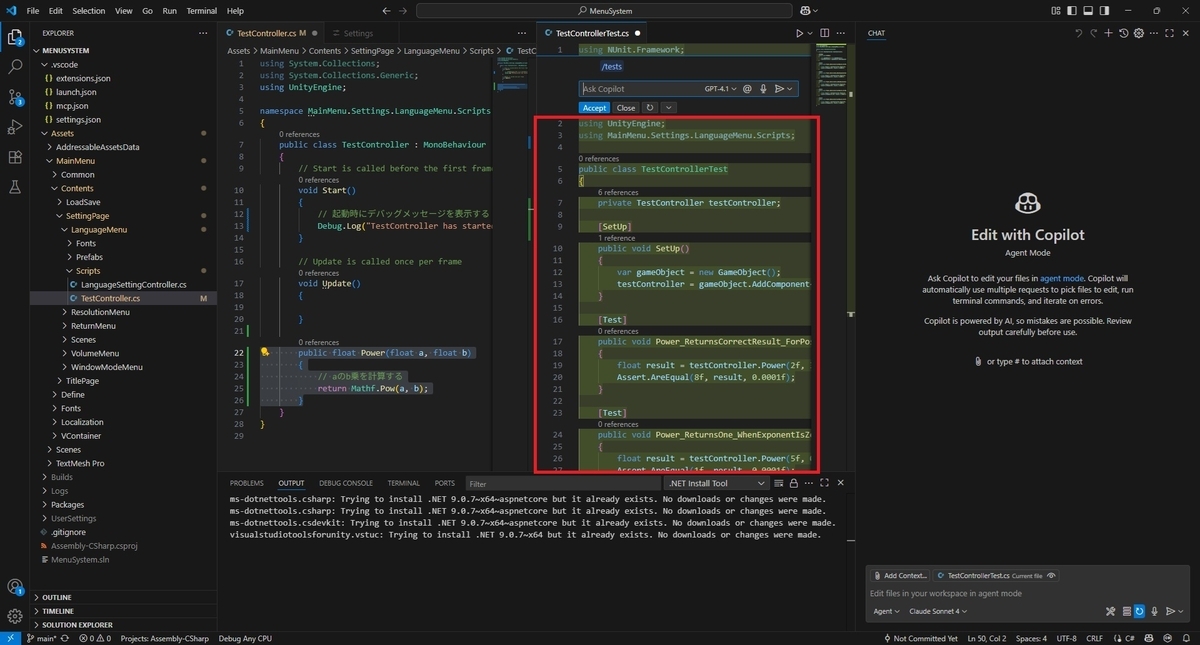Toggle primary side bar layout button
The image size is (1200, 645).
coord(1070,11)
